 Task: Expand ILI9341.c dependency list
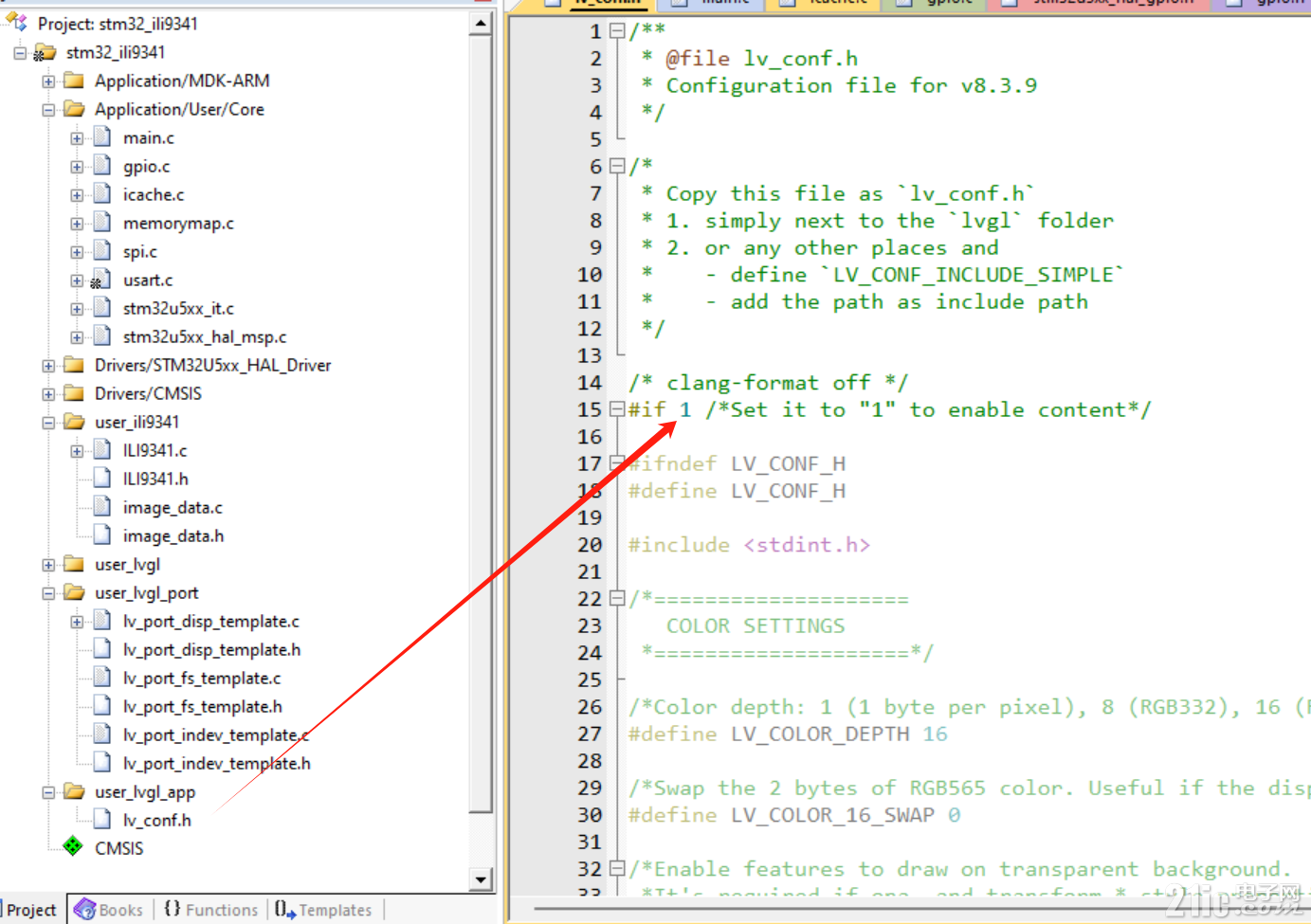pos(77,451)
